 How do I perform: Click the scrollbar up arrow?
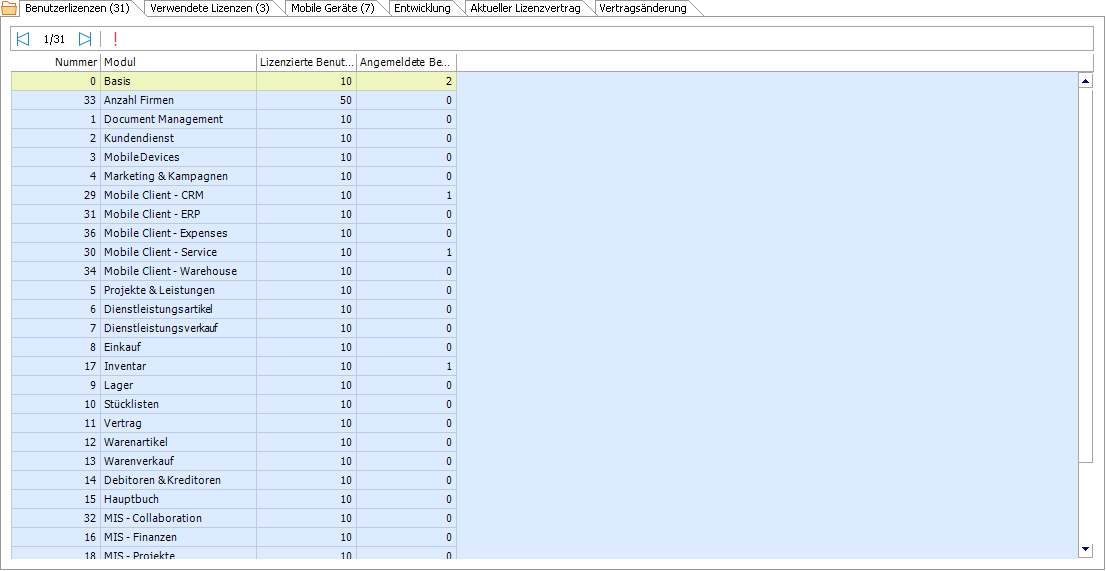[x=1086, y=81]
